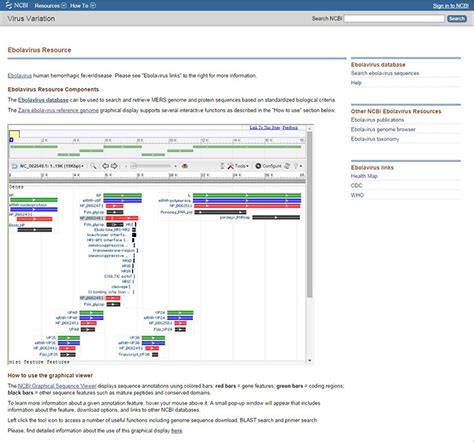Open the WHO link

[x=357, y=195]
